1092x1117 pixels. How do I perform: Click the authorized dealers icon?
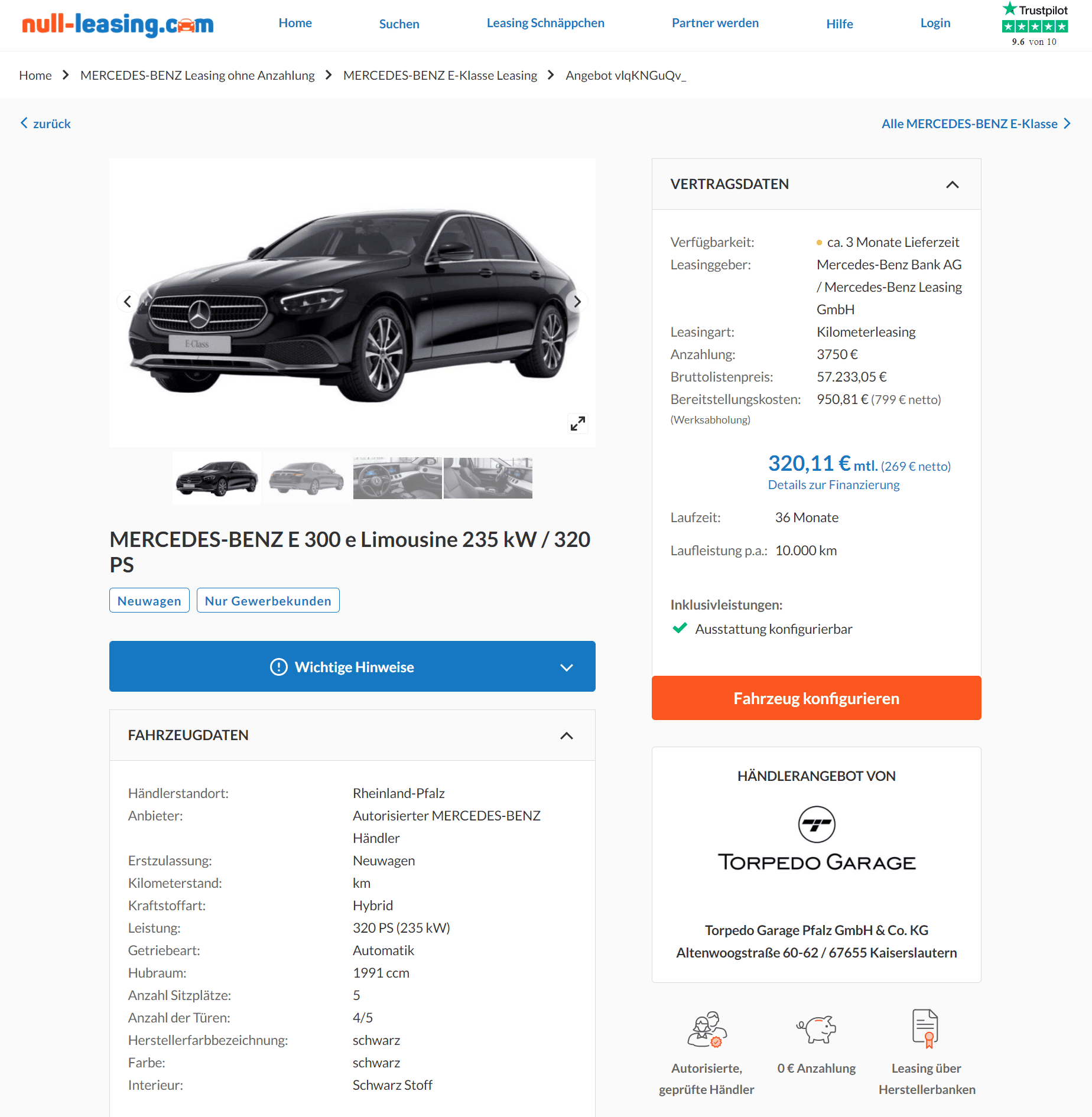click(707, 1029)
